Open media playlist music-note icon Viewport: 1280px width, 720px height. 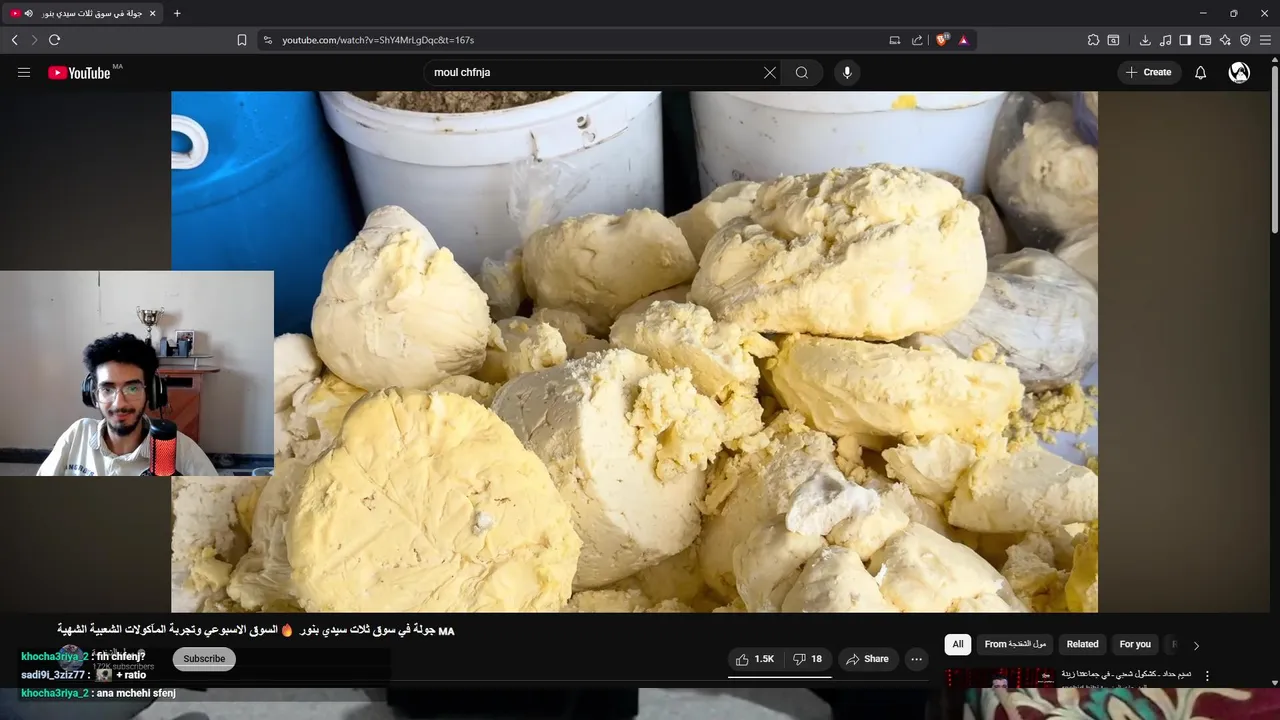(x=1165, y=40)
